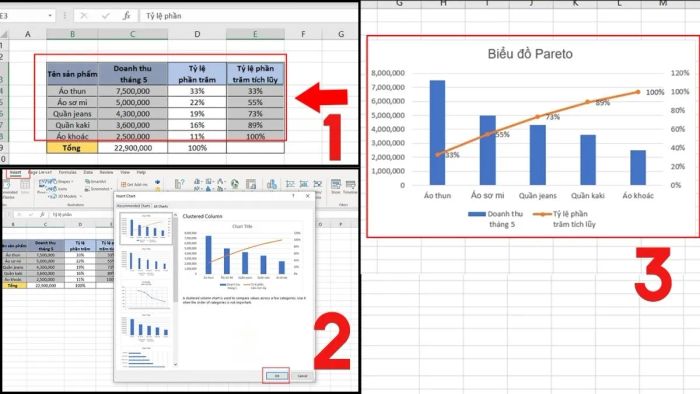The height and width of the screenshot is (394, 700).
Task: Click the Icons button in Illustrations group
Action: point(61,189)
